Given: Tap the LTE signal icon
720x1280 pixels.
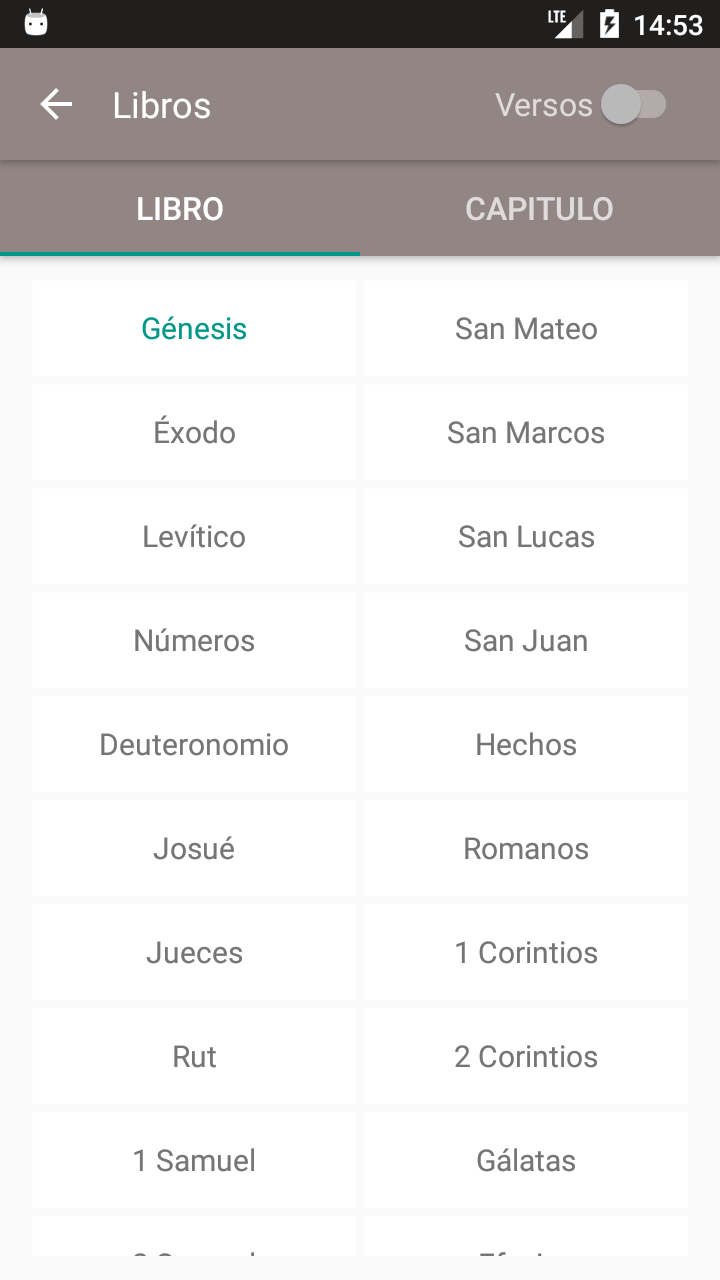Looking at the screenshot, I should click(565, 23).
